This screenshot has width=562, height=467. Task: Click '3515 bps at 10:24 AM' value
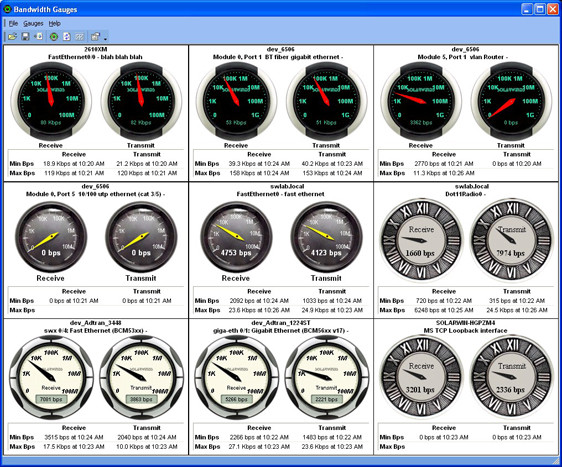(74, 437)
